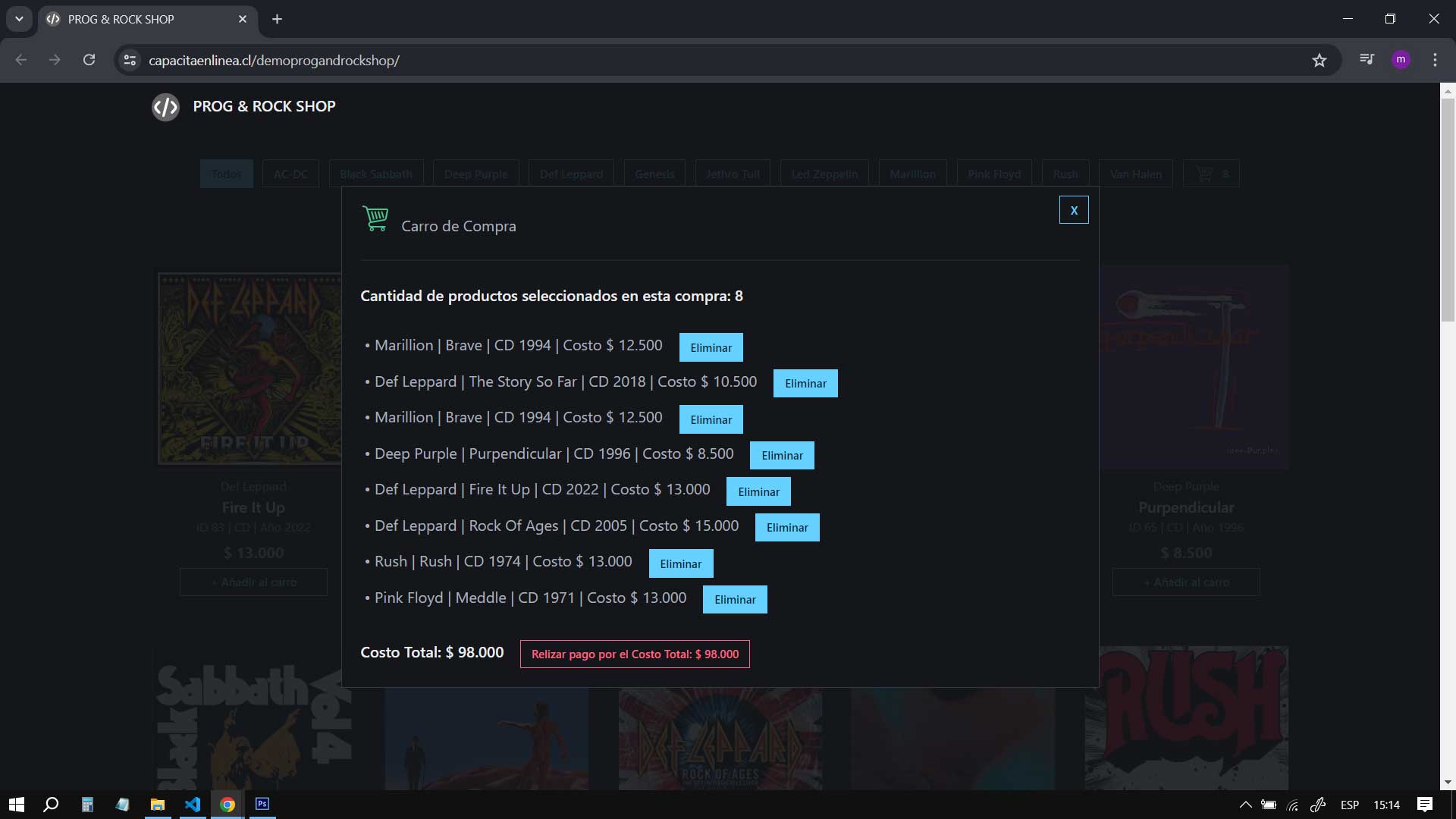The width and height of the screenshot is (1456, 819).
Task: Open the Black Sabbath Vol 4 cover
Action: pos(254,718)
